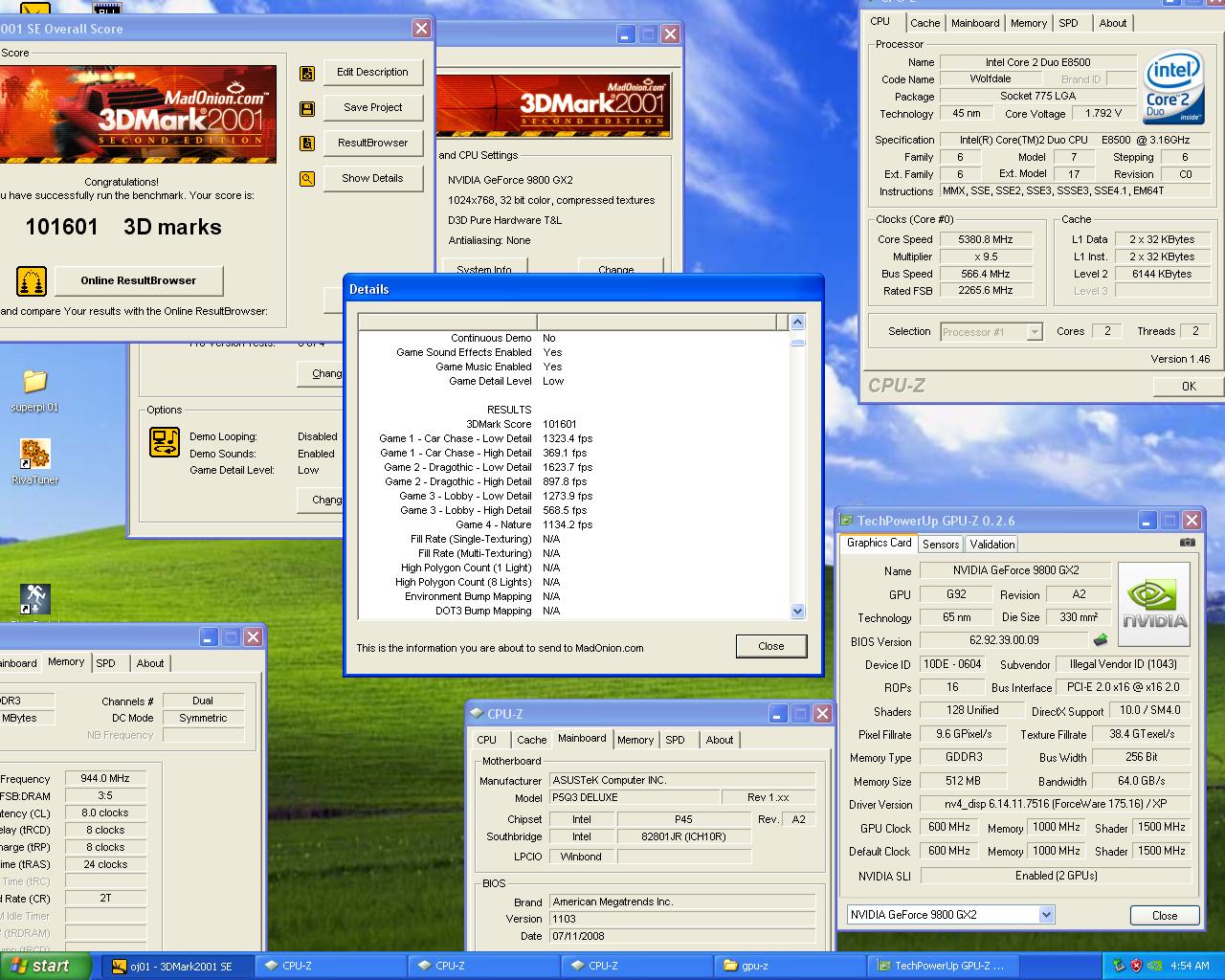This screenshot has width=1225, height=980.
Task: Switch to the Validation tab in GPU-Z
Action: [991, 544]
